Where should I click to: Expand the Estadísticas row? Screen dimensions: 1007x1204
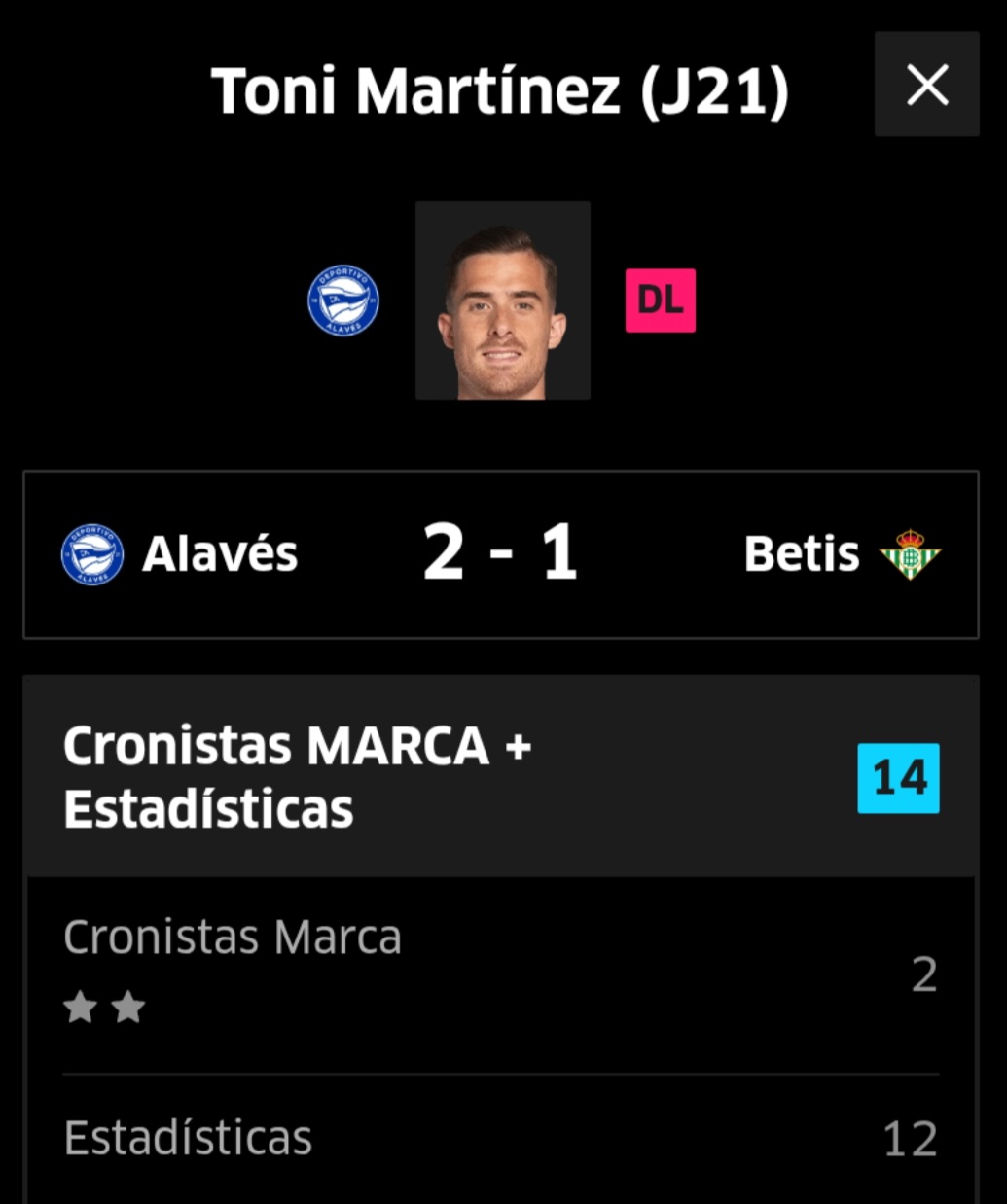point(501,1138)
